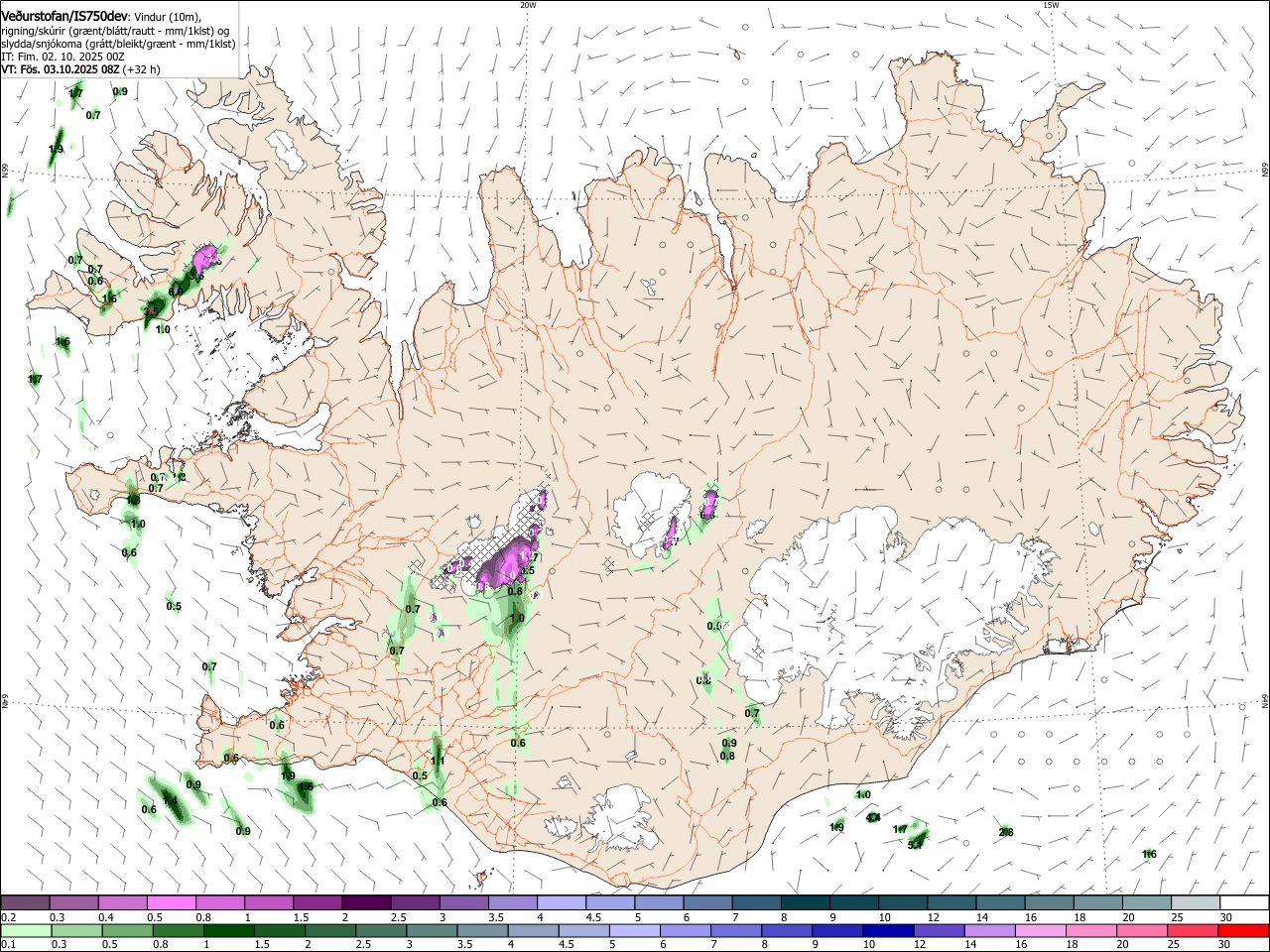Screen dimensions: 1270x952
Task: Pick the darkest green swatch at 1 in lower legend
Action: (228, 931)
